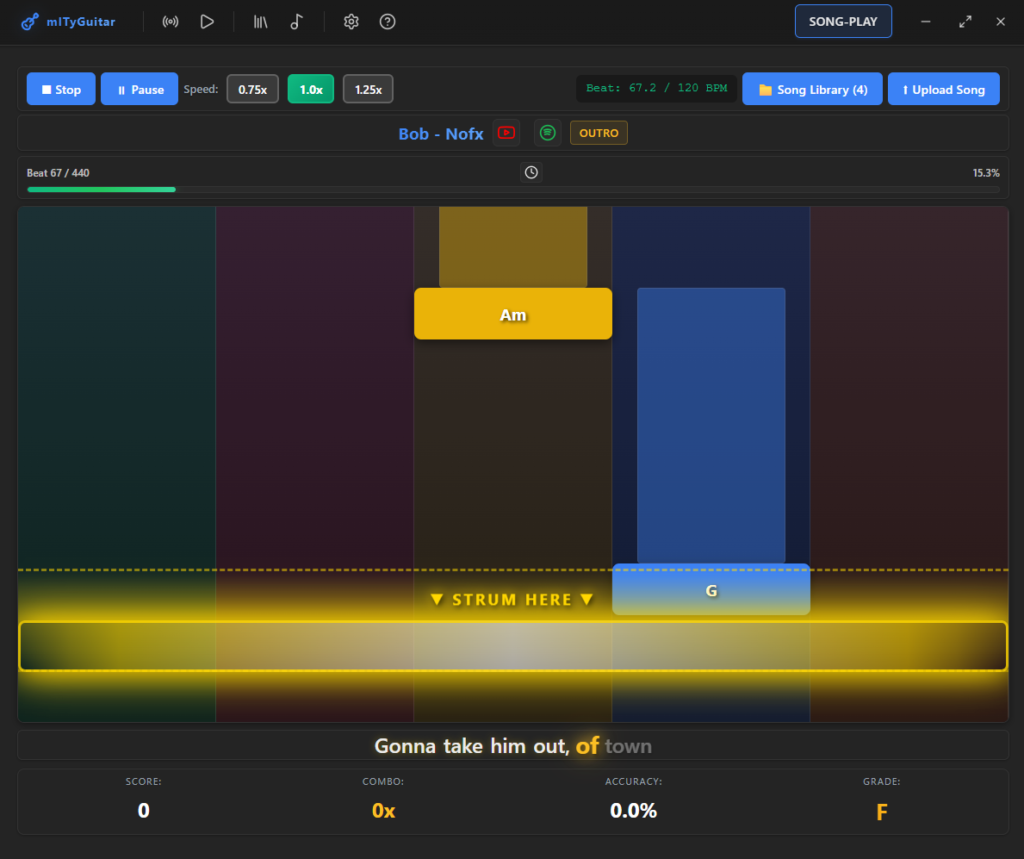Click the music note icon

tap(296, 21)
